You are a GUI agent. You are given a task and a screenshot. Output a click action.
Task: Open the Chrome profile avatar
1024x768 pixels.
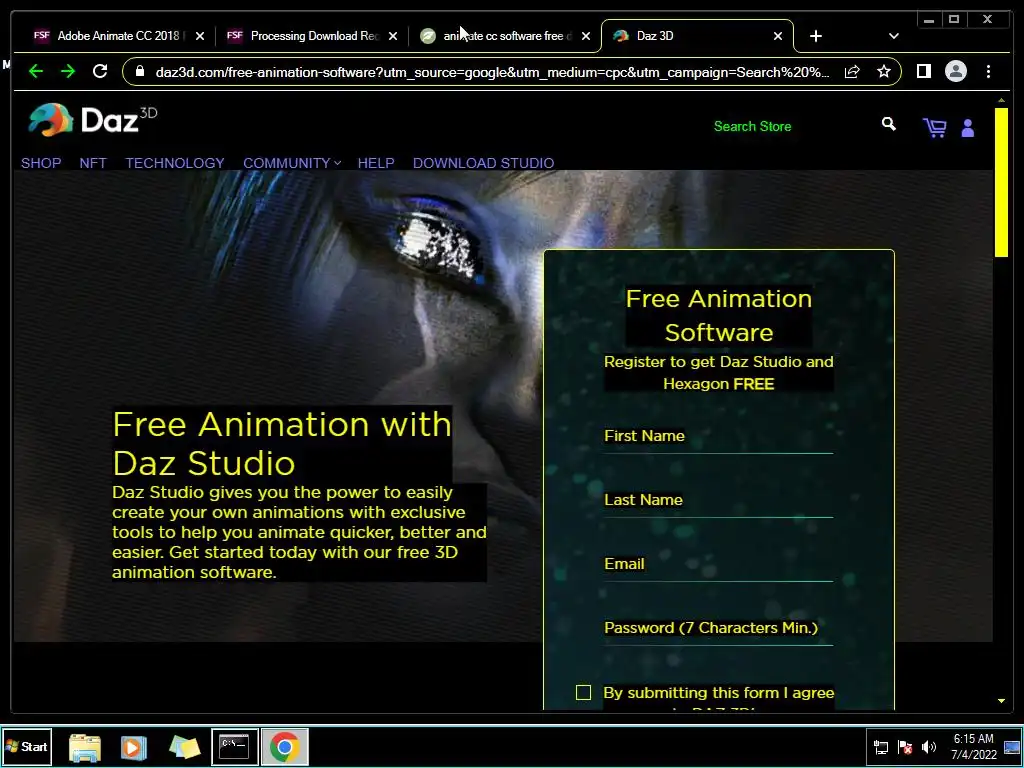point(955,71)
